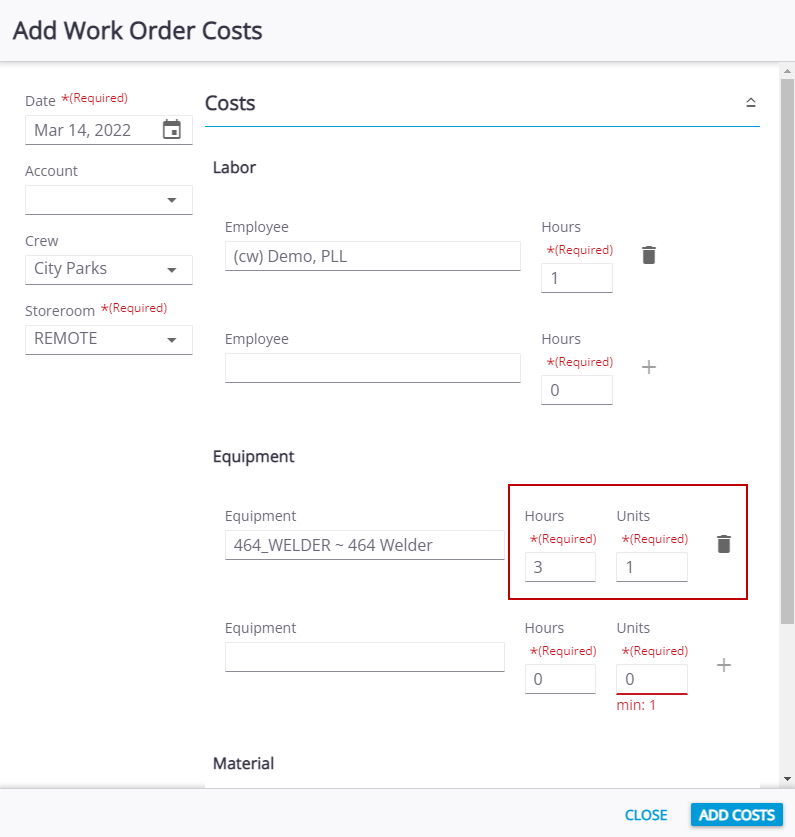Image resolution: width=795 pixels, height=837 pixels.
Task: Open the Storeroom dropdown showing REMOTE
Action: 109,339
